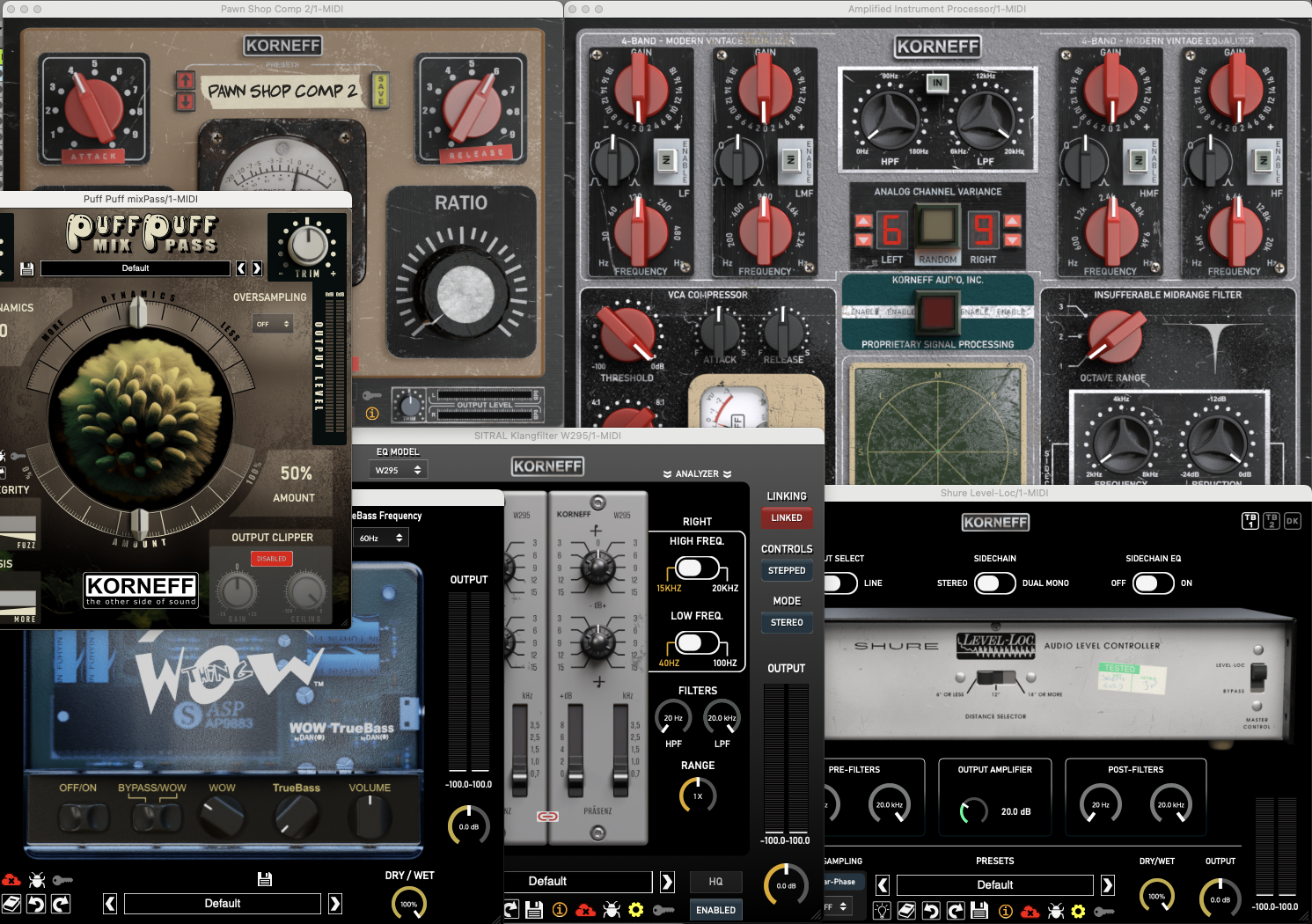Click the IN button between HPF and LPF

pos(937,83)
